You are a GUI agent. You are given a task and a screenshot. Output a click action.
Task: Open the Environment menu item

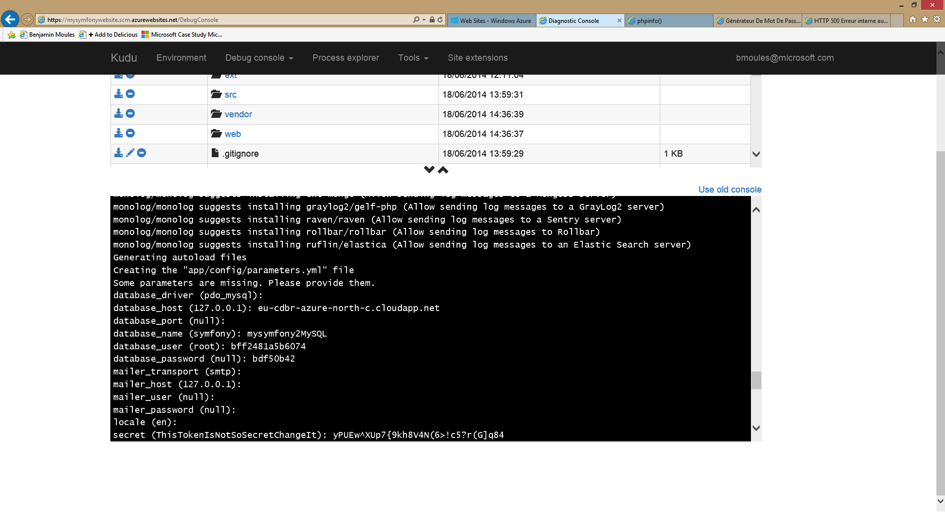click(x=181, y=58)
